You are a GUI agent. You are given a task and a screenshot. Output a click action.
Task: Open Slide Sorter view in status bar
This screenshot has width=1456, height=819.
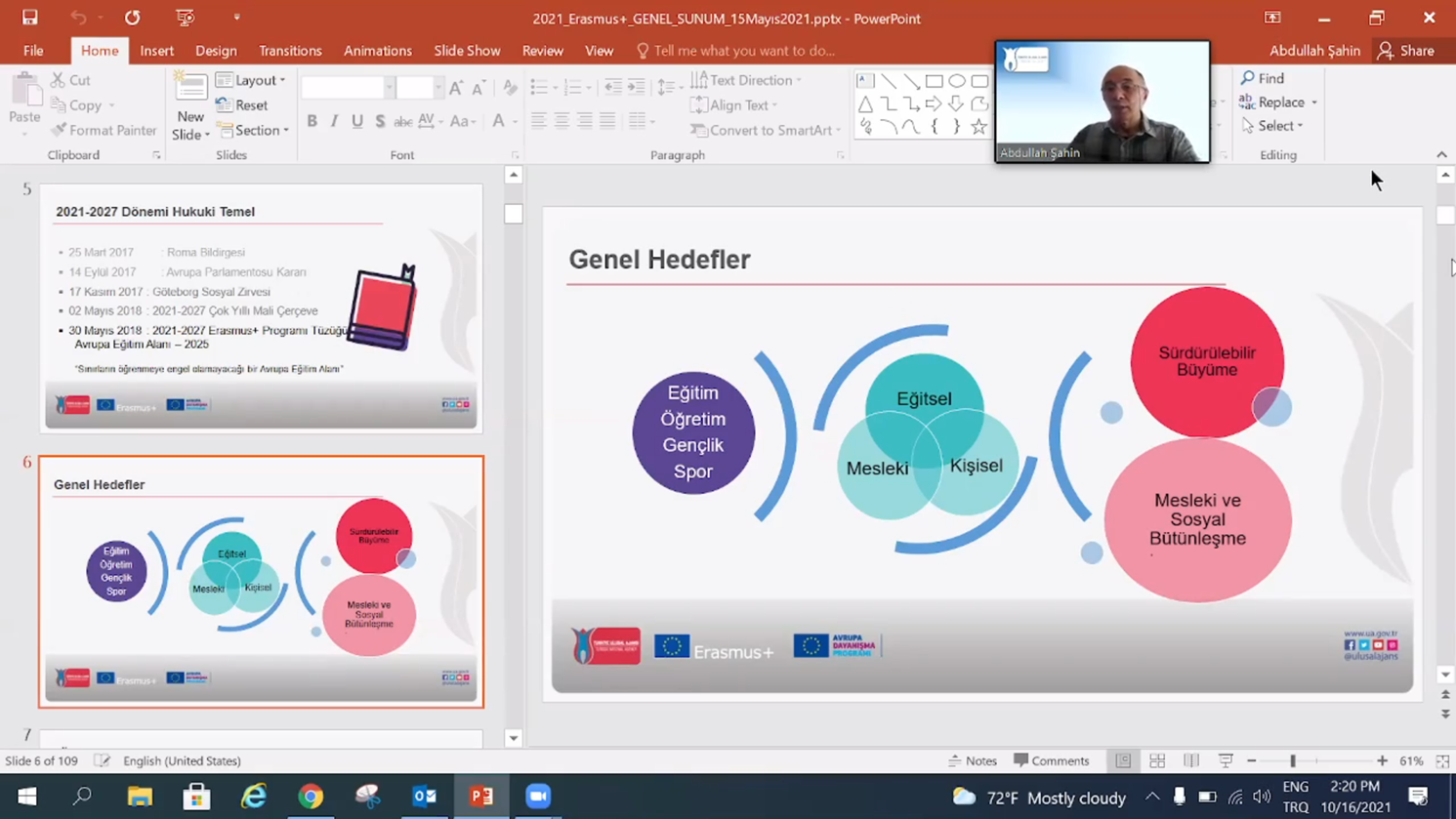point(1157,760)
